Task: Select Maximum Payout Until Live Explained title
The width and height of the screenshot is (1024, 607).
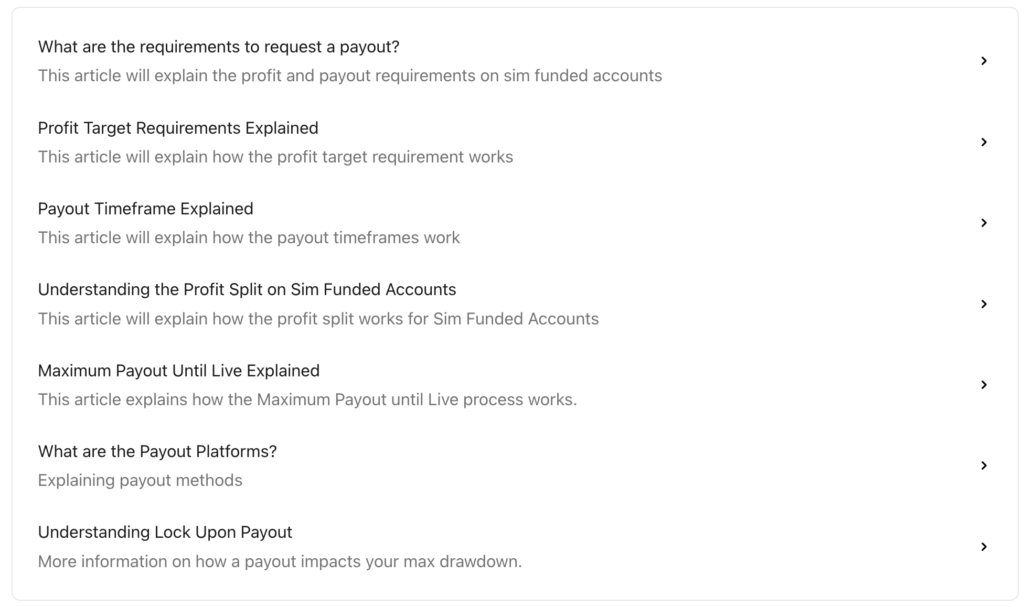Action: 179,370
